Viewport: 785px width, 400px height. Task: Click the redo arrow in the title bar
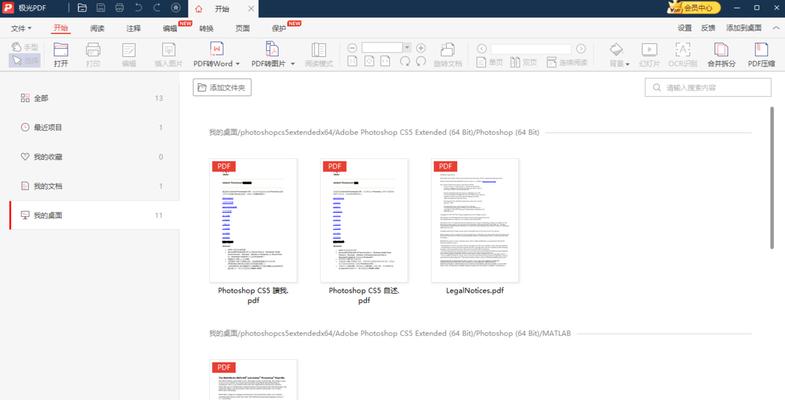[x=157, y=8]
